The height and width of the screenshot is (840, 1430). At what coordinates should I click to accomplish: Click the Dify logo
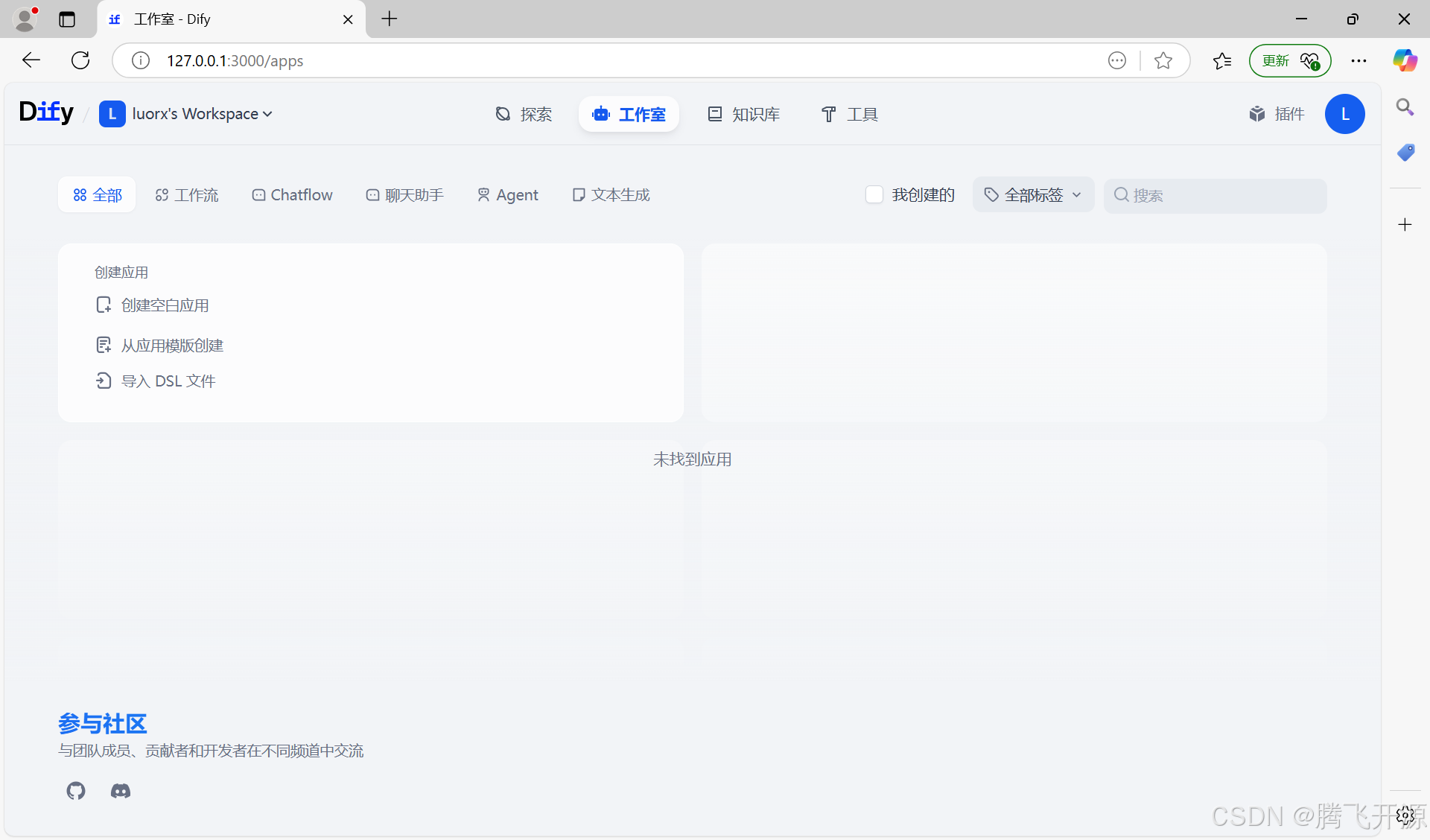pyautogui.click(x=46, y=112)
